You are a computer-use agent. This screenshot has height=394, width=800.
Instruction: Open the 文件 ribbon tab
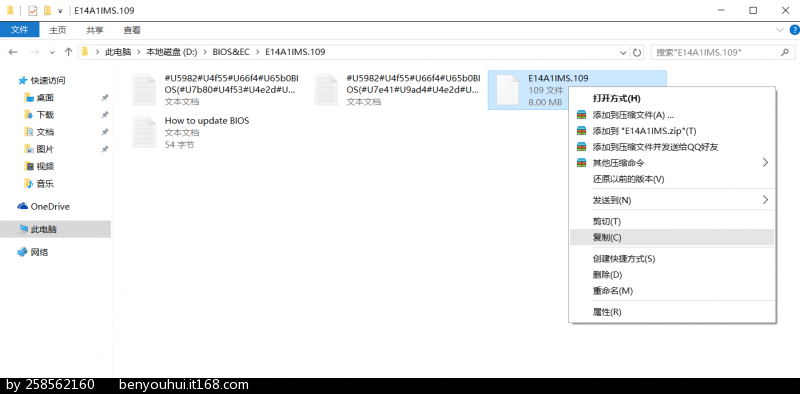[x=19, y=30]
